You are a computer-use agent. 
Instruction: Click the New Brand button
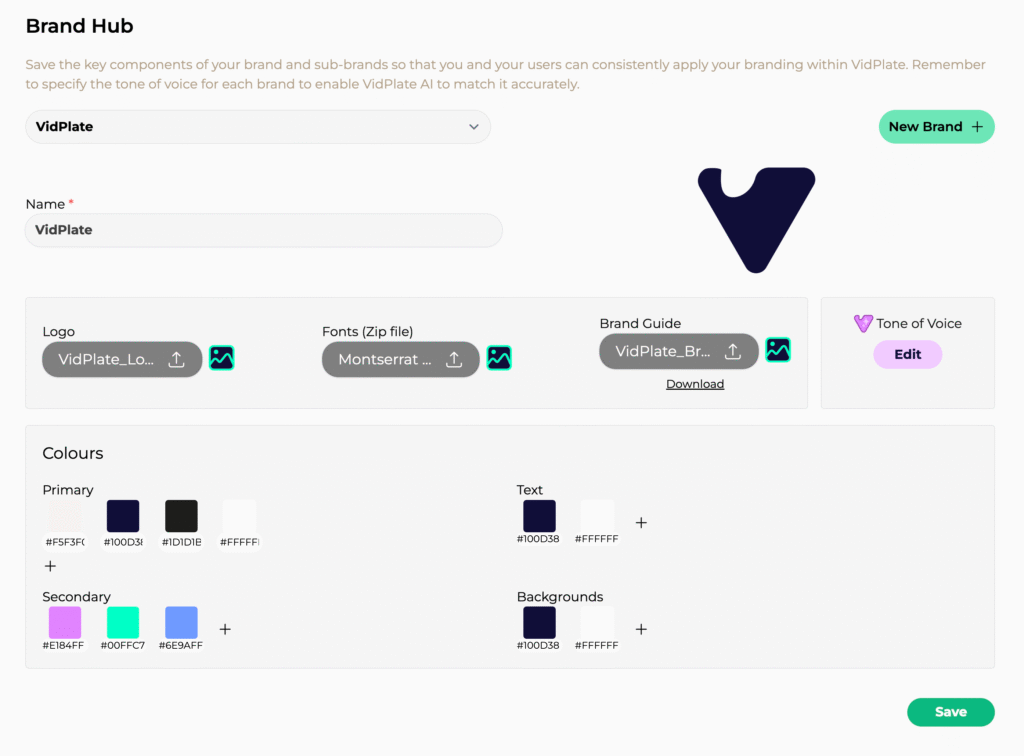click(936, 127)
